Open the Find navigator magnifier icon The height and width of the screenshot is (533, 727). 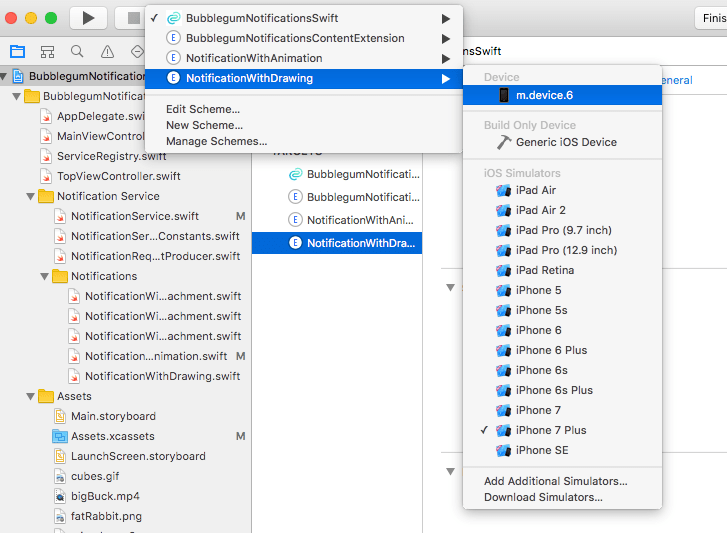[77, 52]
